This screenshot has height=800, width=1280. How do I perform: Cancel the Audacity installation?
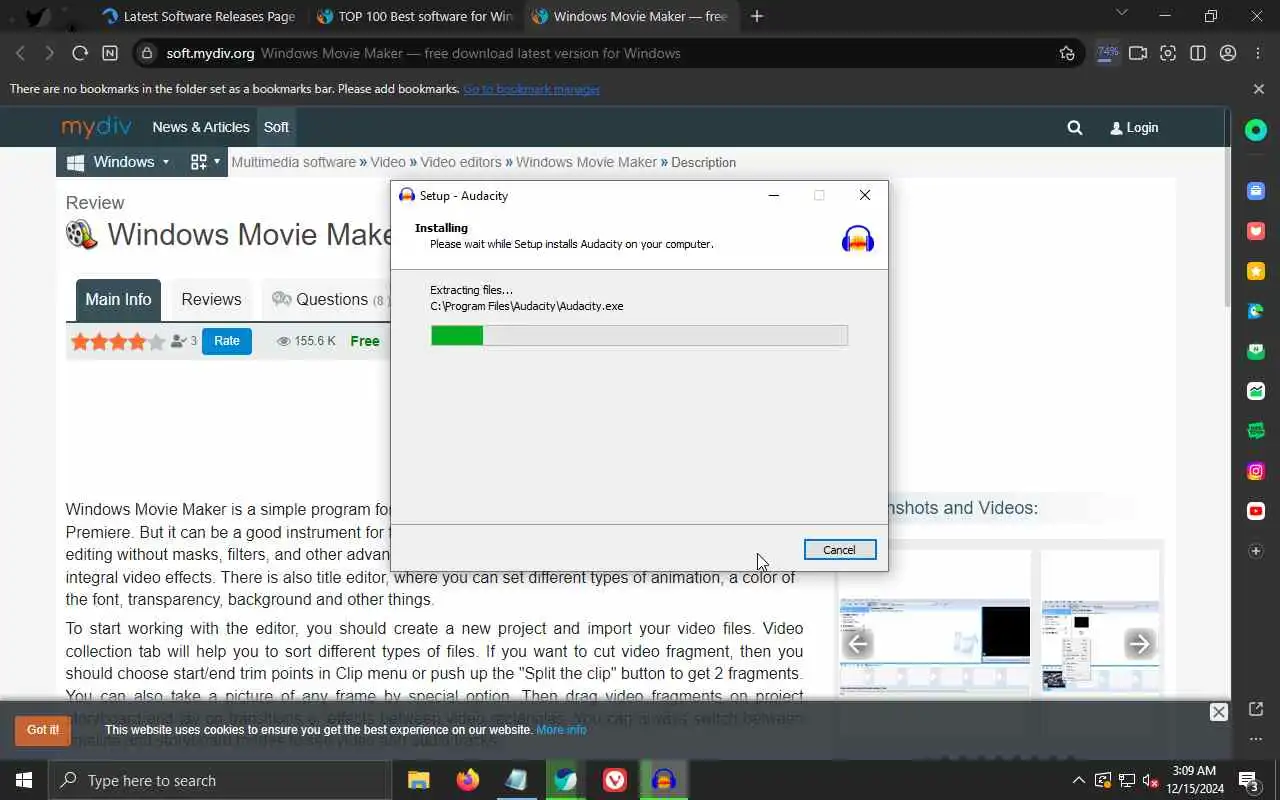[839, 550]
